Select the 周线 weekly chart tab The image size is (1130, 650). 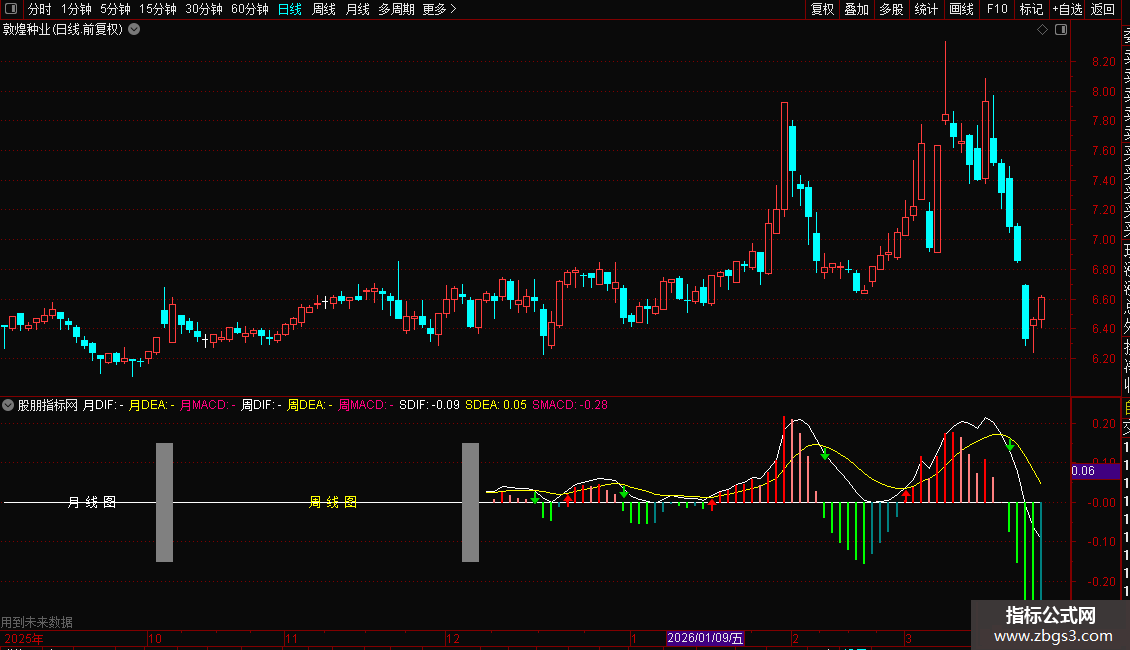[x=324, y=9]
